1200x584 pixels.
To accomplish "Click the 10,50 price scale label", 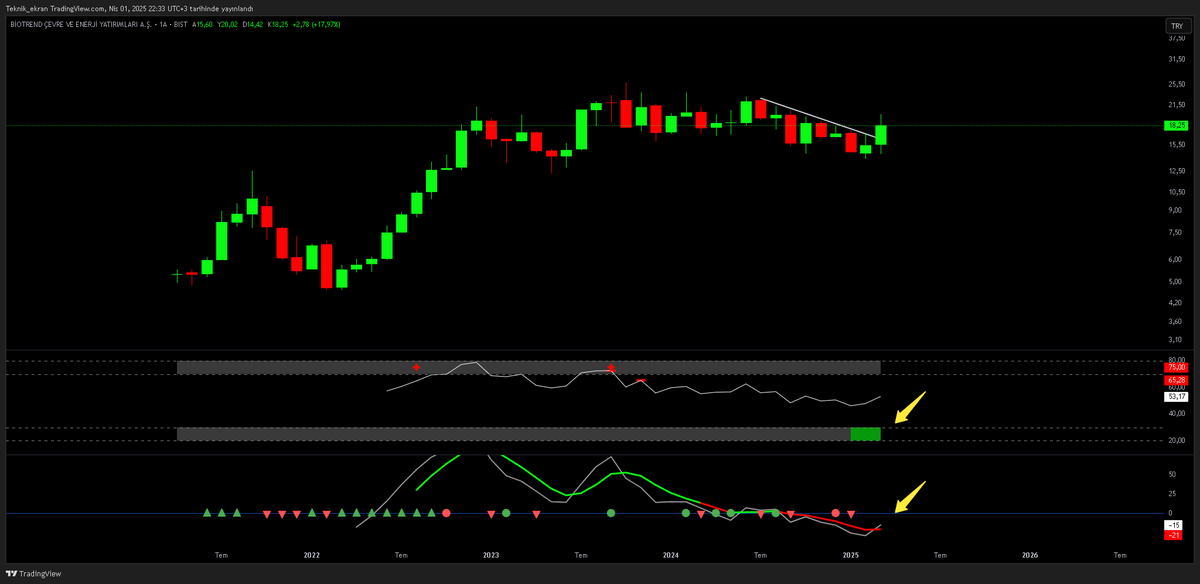I will pyautogui.click(x=1176, y=192).
